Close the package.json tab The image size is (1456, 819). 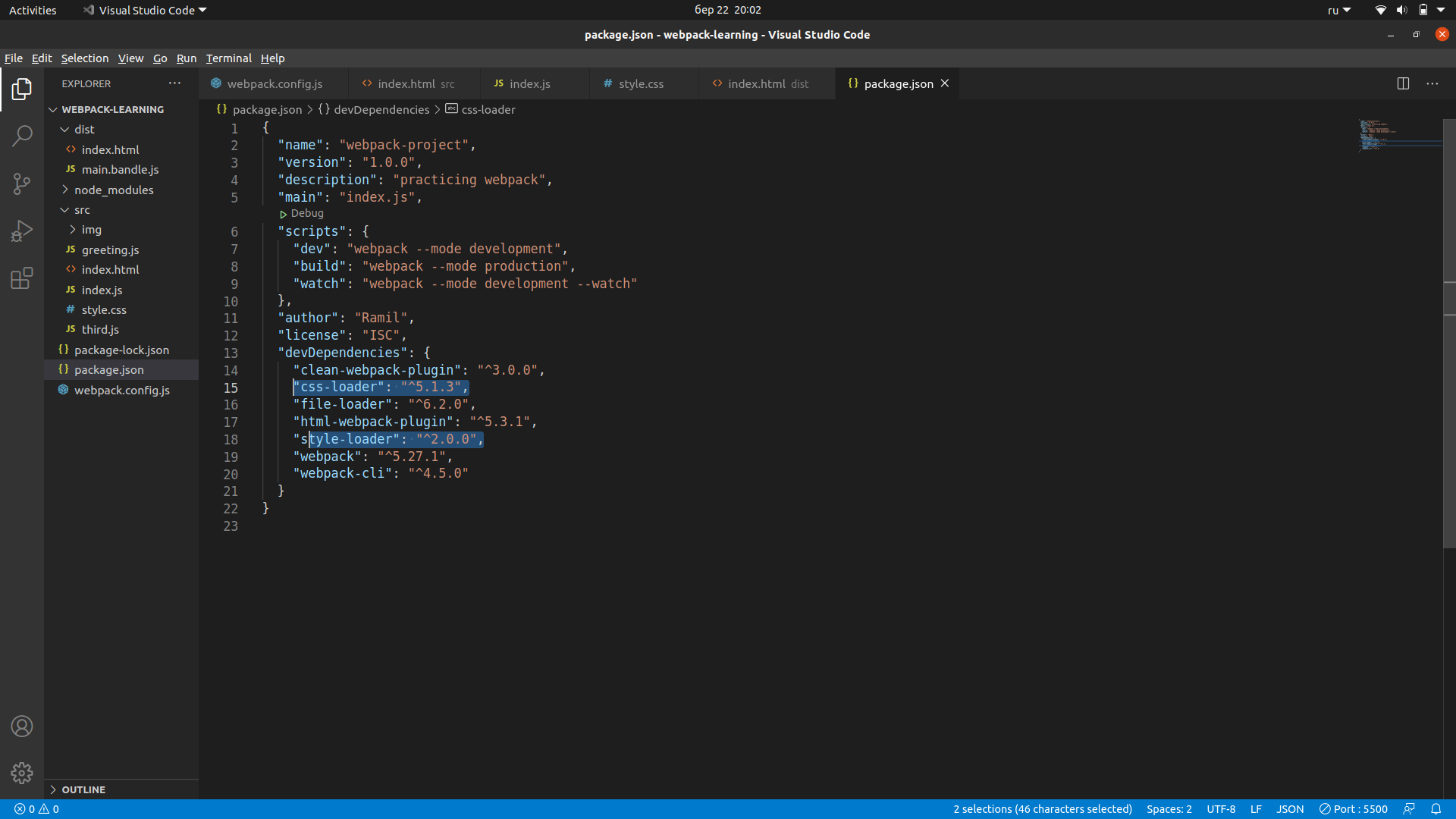945,83
